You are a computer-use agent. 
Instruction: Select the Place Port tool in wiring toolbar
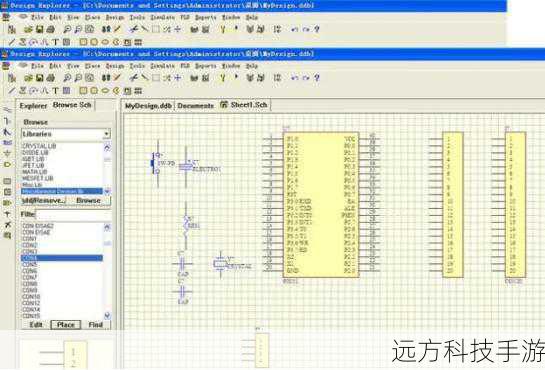point(7,203)
